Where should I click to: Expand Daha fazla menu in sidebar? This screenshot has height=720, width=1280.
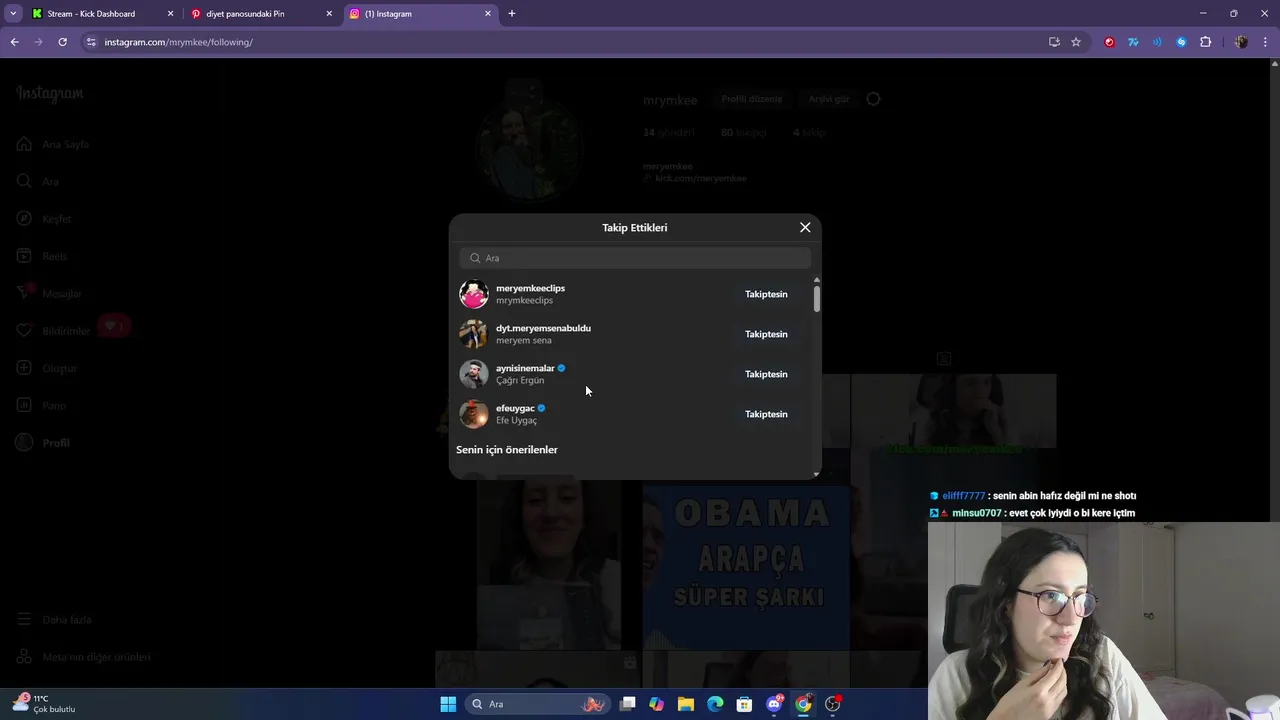(x=54, y=620)
